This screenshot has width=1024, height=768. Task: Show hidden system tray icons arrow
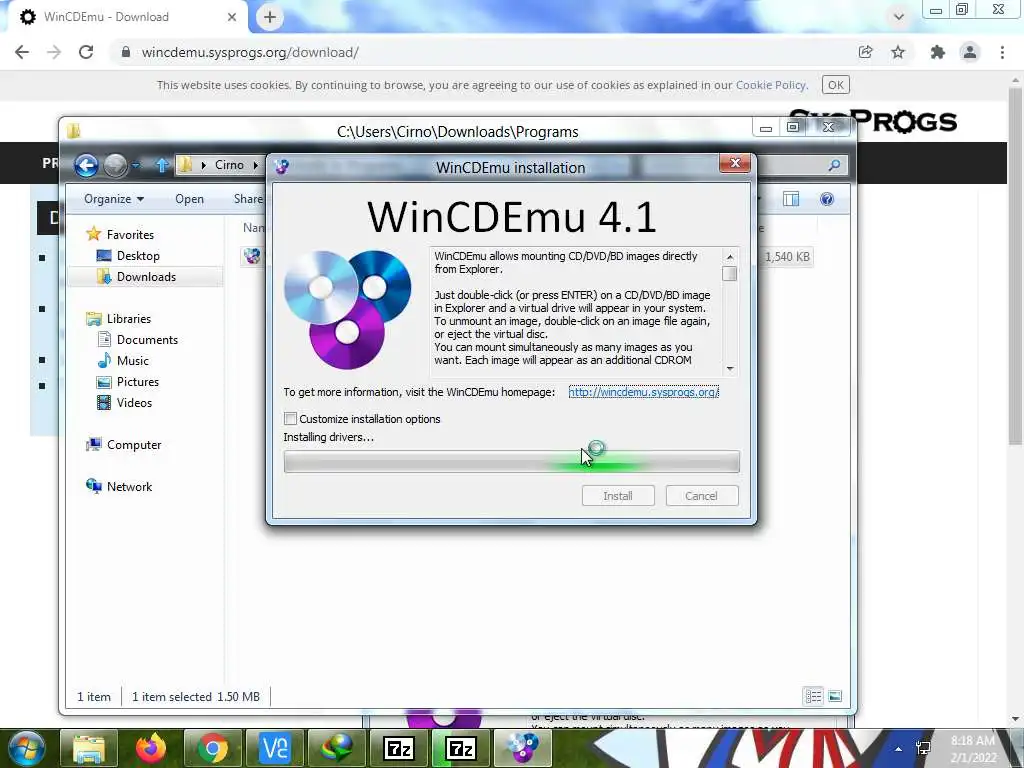point(899,749)
